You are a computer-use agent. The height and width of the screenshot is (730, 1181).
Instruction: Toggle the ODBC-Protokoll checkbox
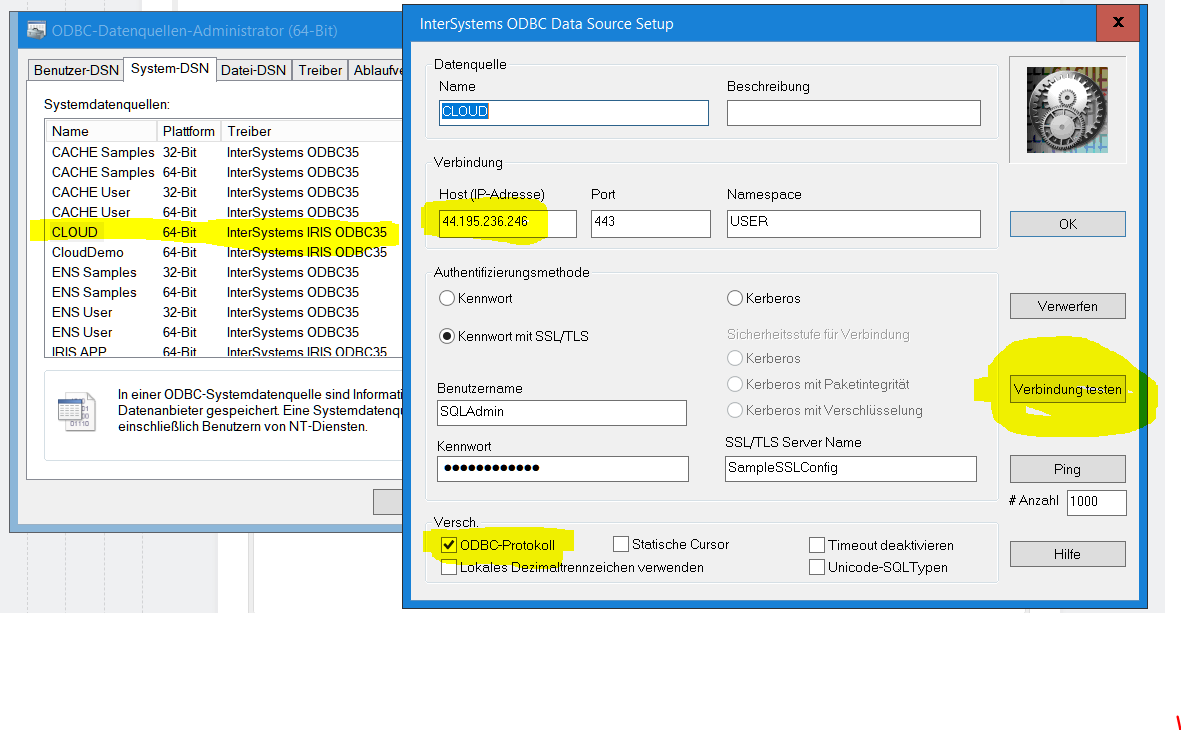tap(449, 545)
